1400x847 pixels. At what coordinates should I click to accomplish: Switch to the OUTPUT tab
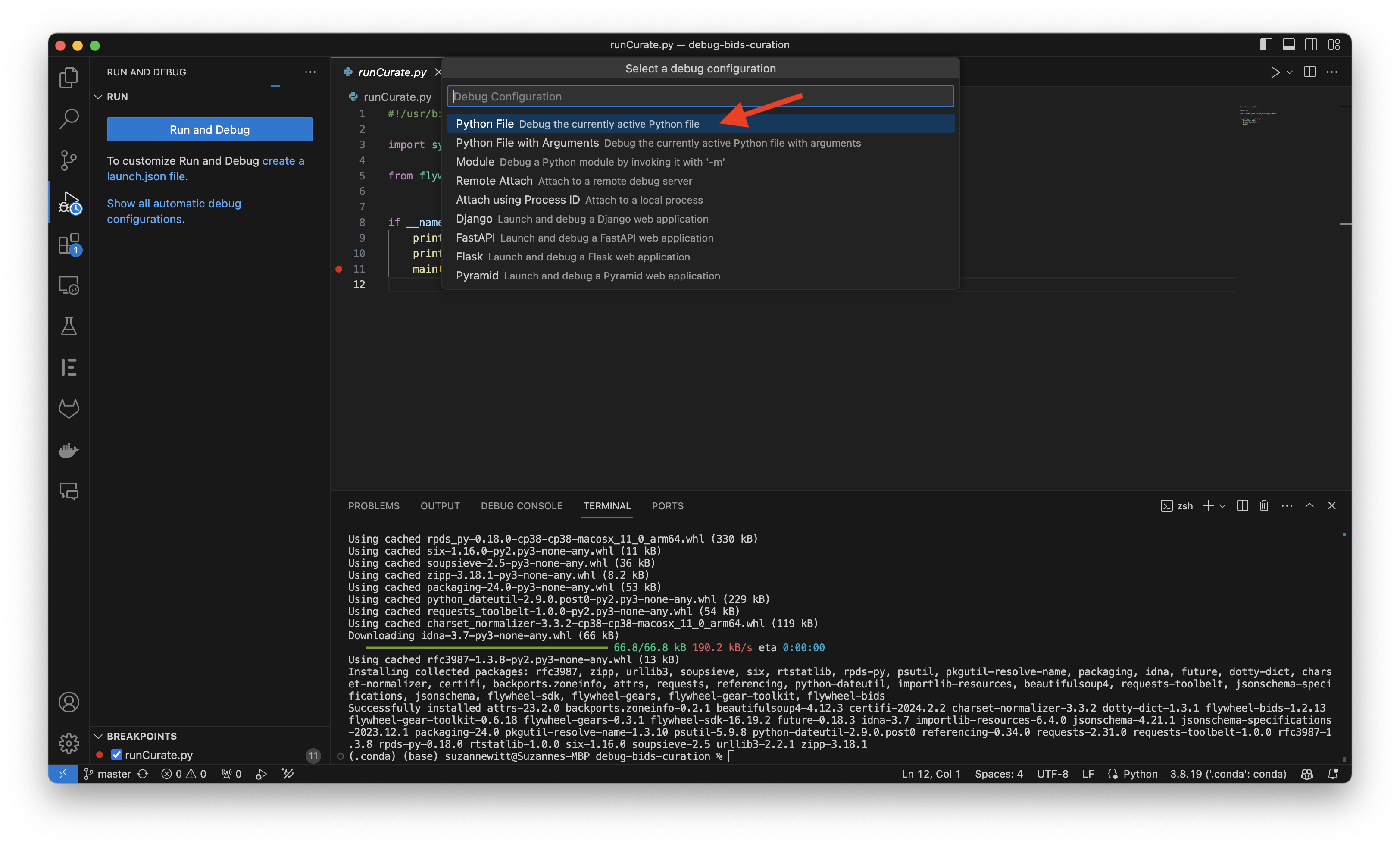pyautogui.click(x=440, y=505)
